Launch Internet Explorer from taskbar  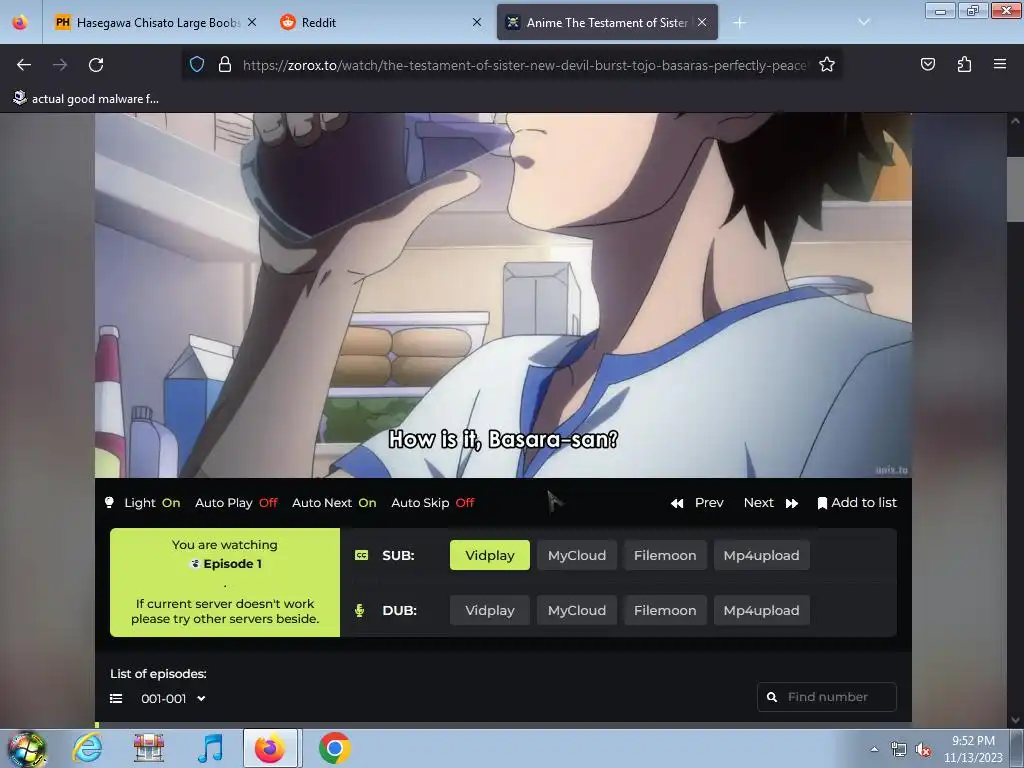pyautogui.click(x=88, y=748)
